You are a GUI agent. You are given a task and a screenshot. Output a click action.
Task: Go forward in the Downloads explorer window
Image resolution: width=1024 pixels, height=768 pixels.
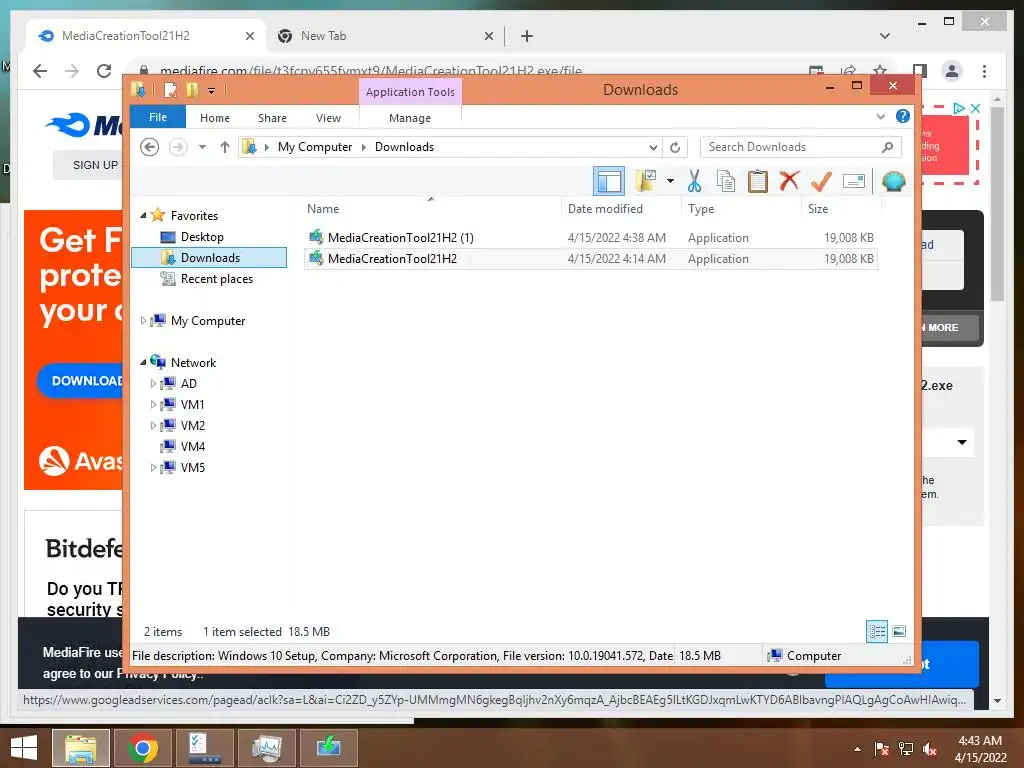(x=178, y=147)
